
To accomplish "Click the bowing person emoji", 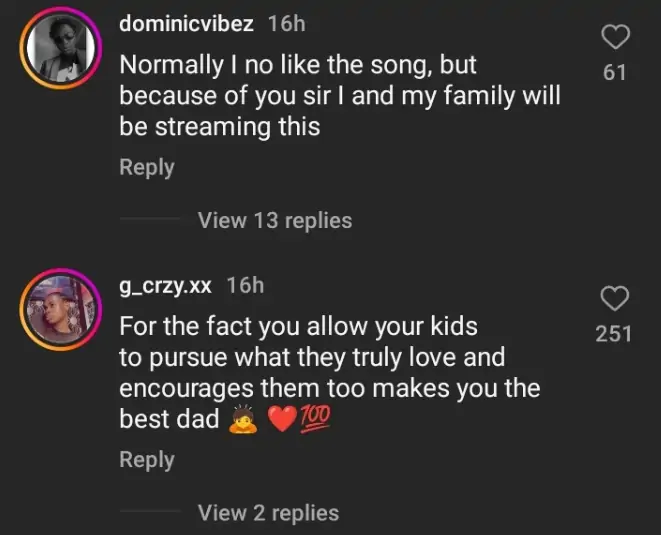I will point(242,420).
